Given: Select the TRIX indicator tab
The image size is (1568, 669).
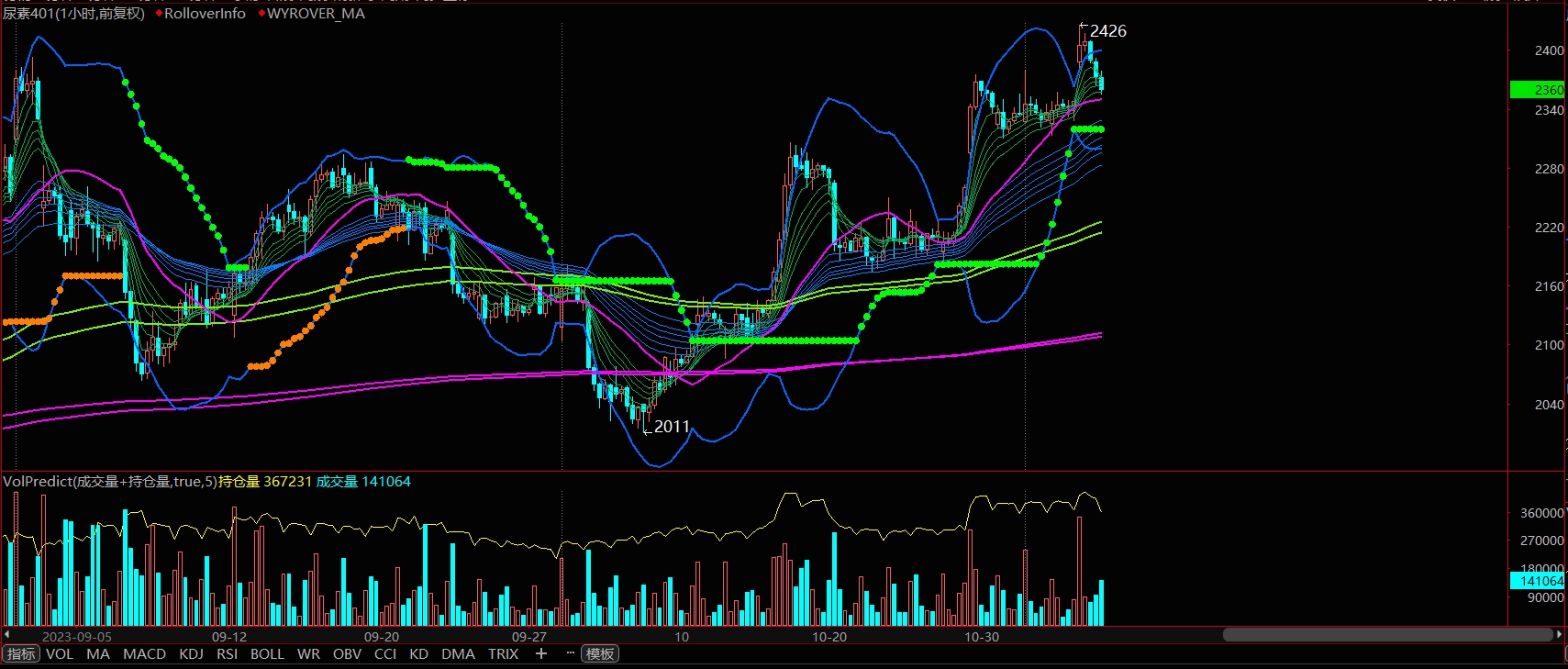Looking at the screenshot, I should (x=503, y=653).
